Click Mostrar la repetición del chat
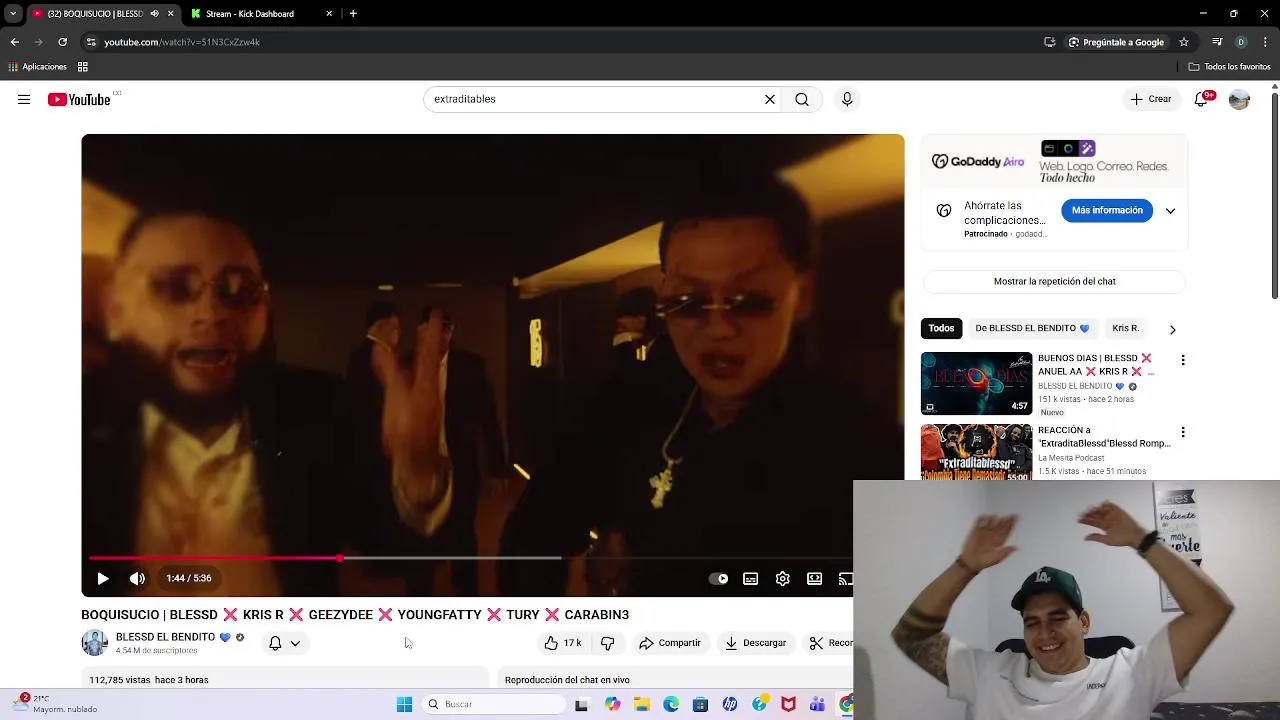 coord(1054,281)
